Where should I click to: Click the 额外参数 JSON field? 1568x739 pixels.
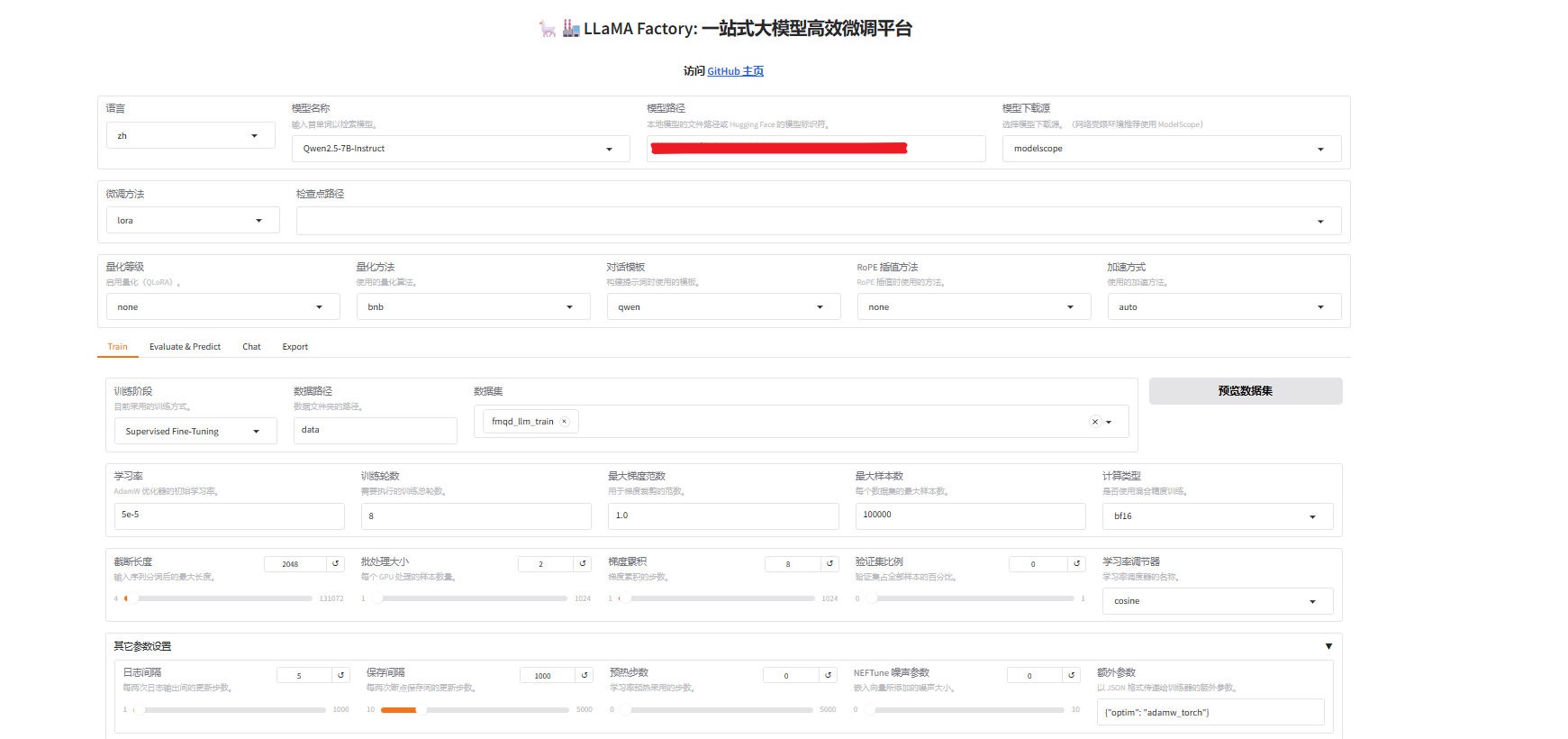[1210, 712]
